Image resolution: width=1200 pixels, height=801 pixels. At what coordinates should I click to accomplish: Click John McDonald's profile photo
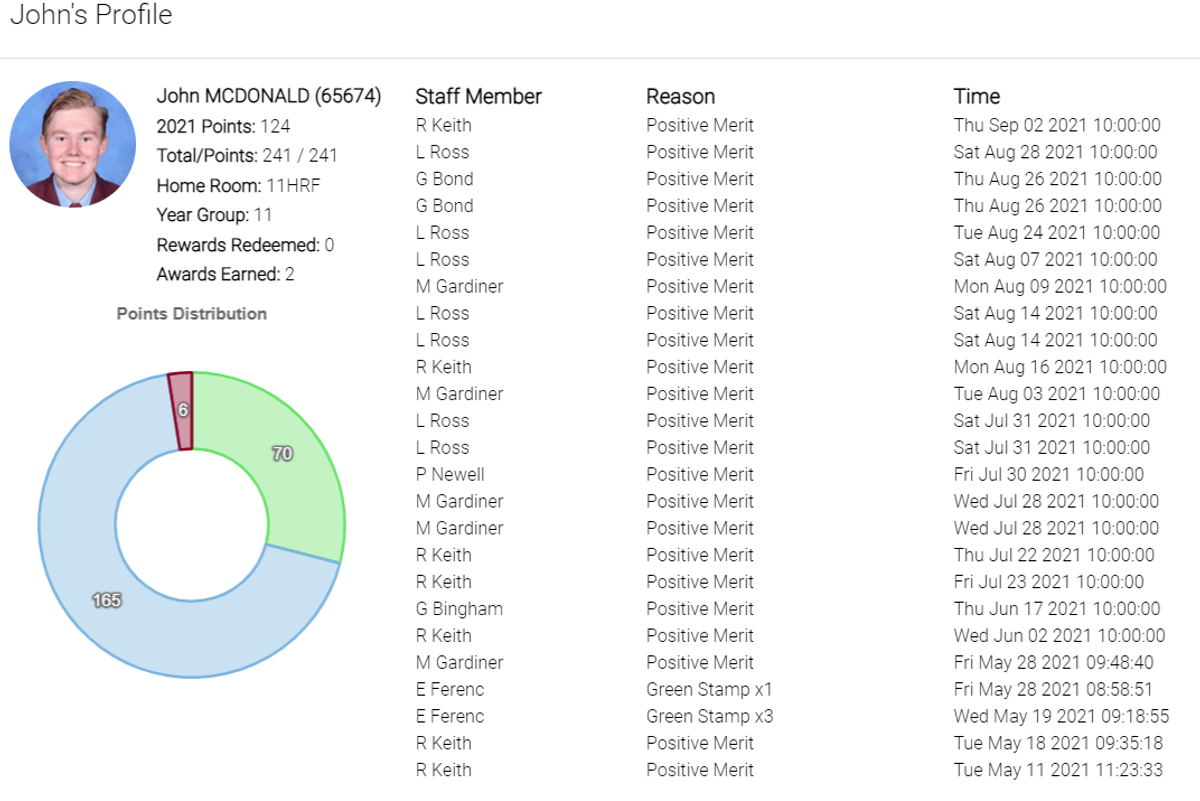[x=73, y=144]
